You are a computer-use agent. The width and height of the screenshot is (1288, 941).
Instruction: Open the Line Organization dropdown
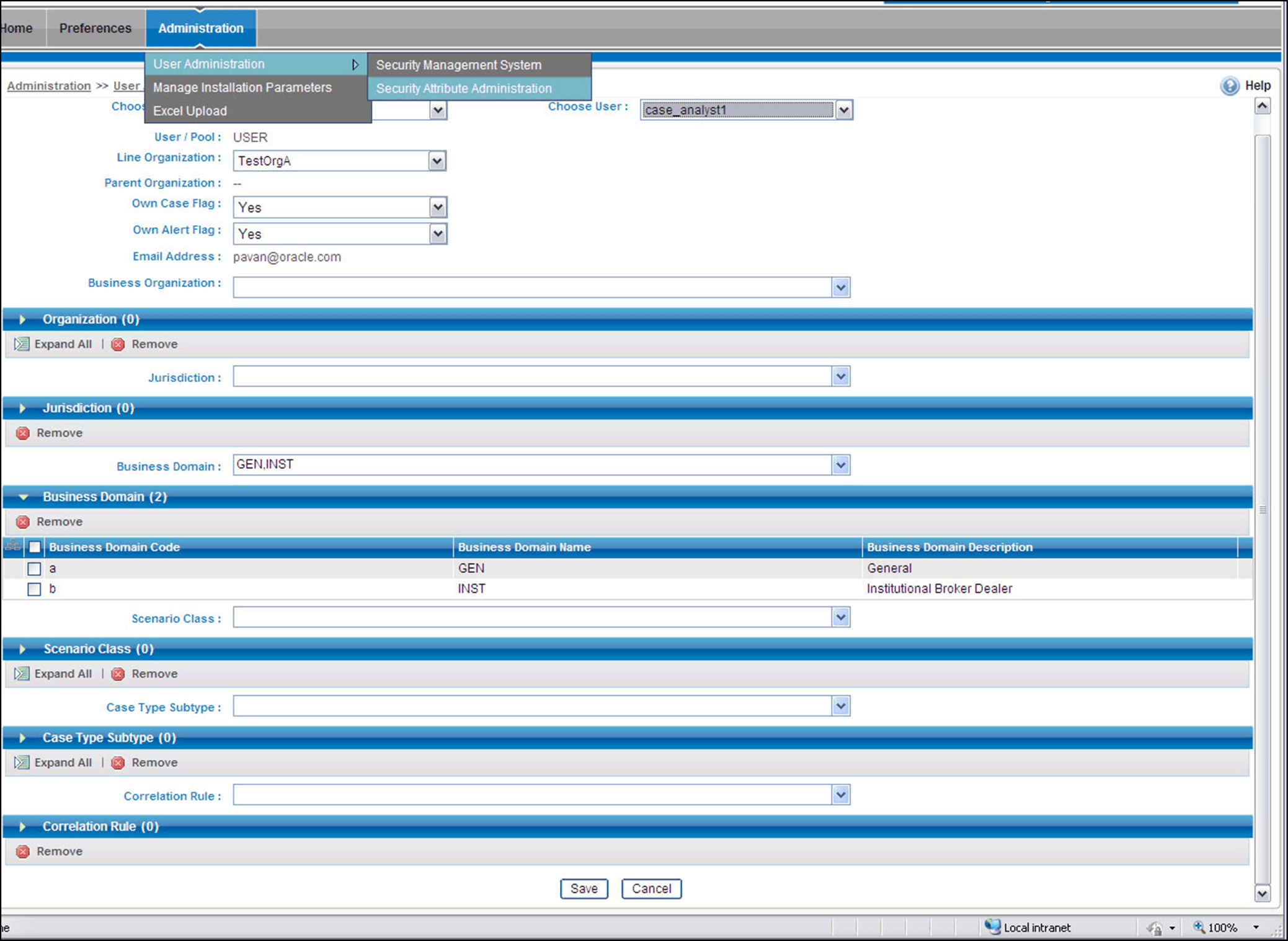[437, 161]
